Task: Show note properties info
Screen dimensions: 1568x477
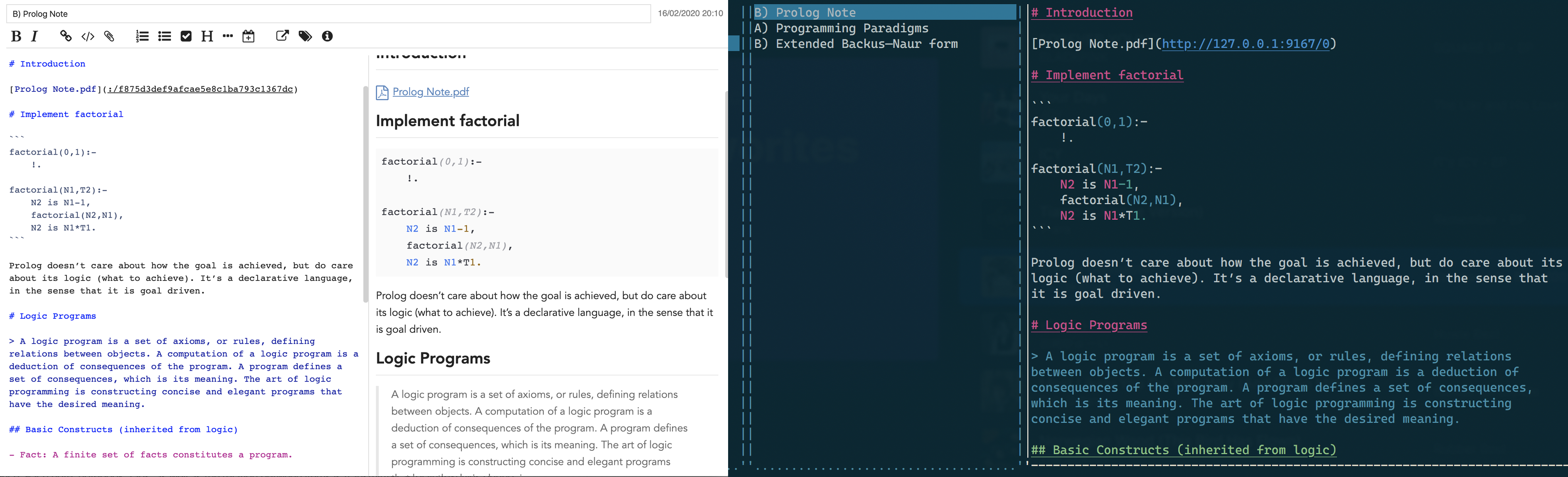Action: click(x=327, y=37)
